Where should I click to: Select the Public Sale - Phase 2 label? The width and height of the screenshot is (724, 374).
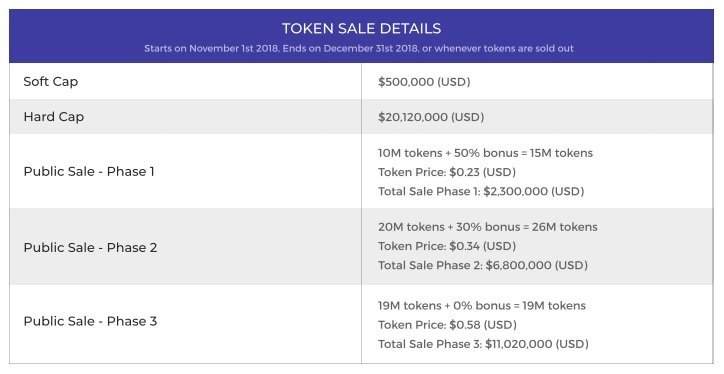click(x=90, y=247)
